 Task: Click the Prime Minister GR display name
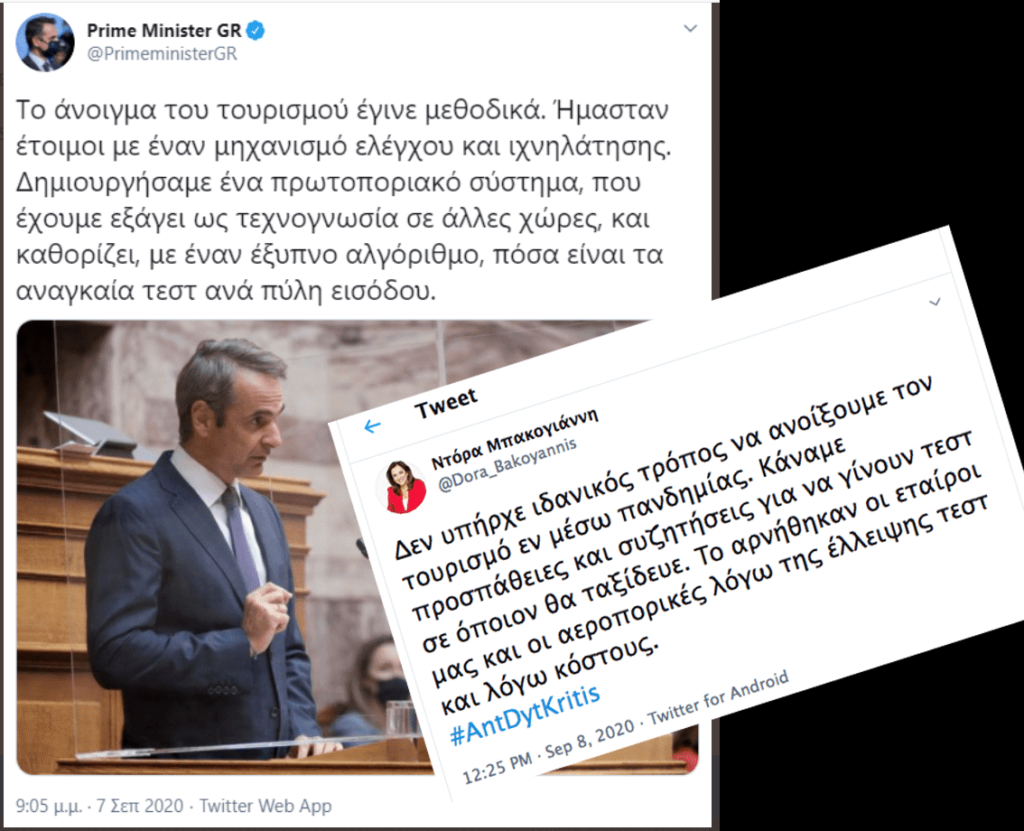pyautogui.click(x=164, y=31)
